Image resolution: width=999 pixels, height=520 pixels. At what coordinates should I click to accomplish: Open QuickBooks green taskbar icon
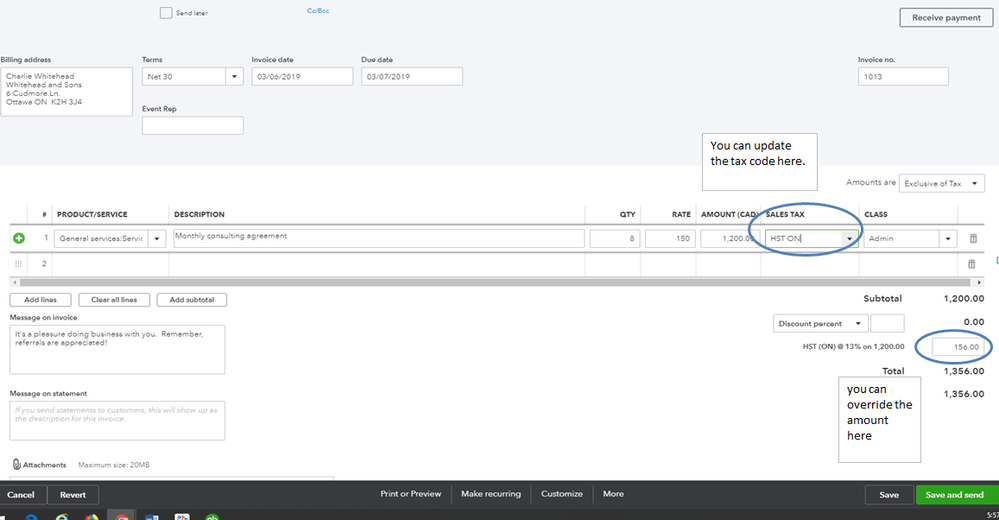(x=212, y=516)
